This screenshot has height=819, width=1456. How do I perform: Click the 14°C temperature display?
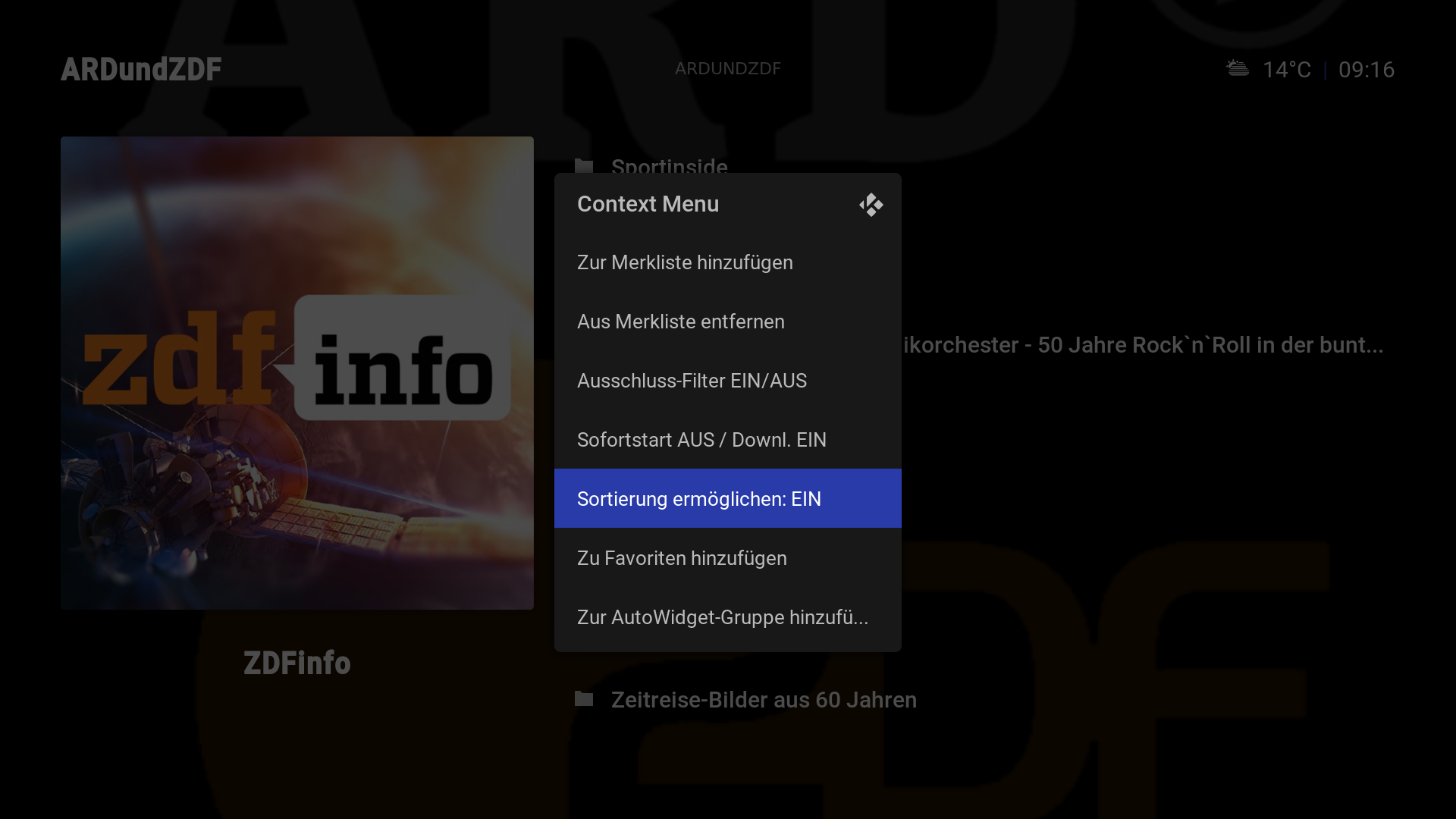(x=1286, y=70)
